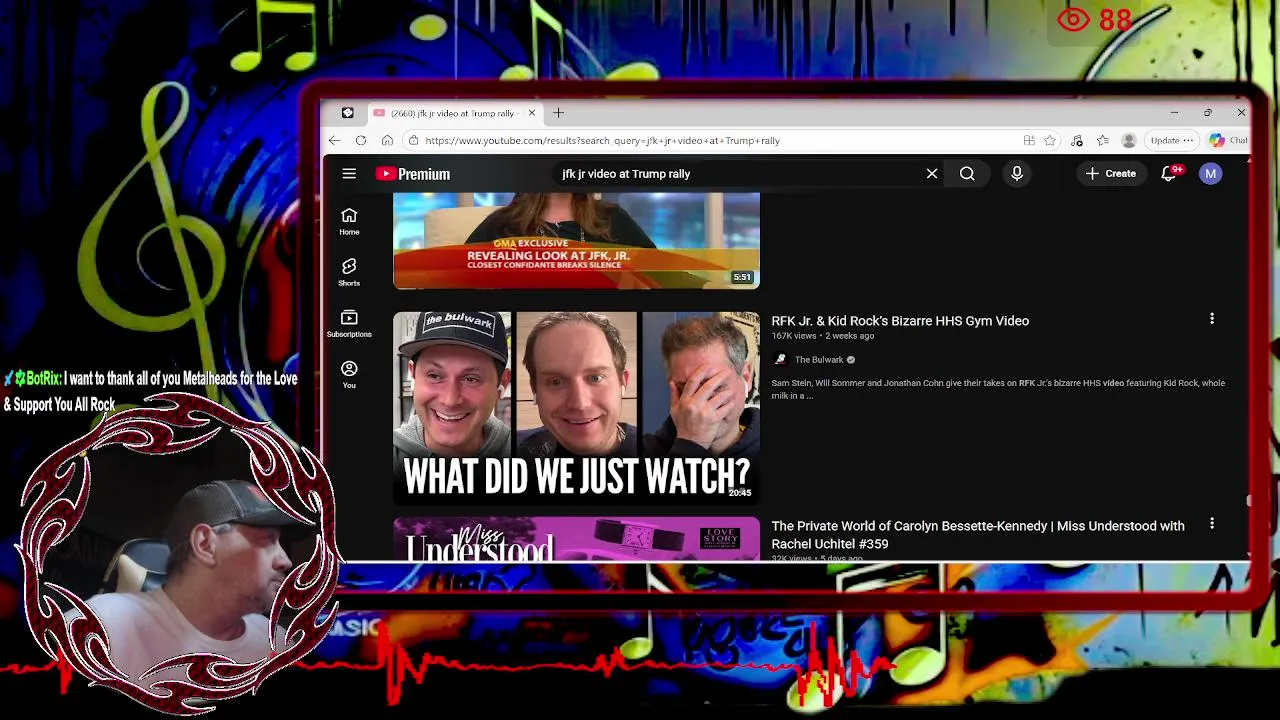The width and height of the screenshot is (1280, 720).
Task: Open the YouTube hamburger guide menu
Action: pos(349,174)
